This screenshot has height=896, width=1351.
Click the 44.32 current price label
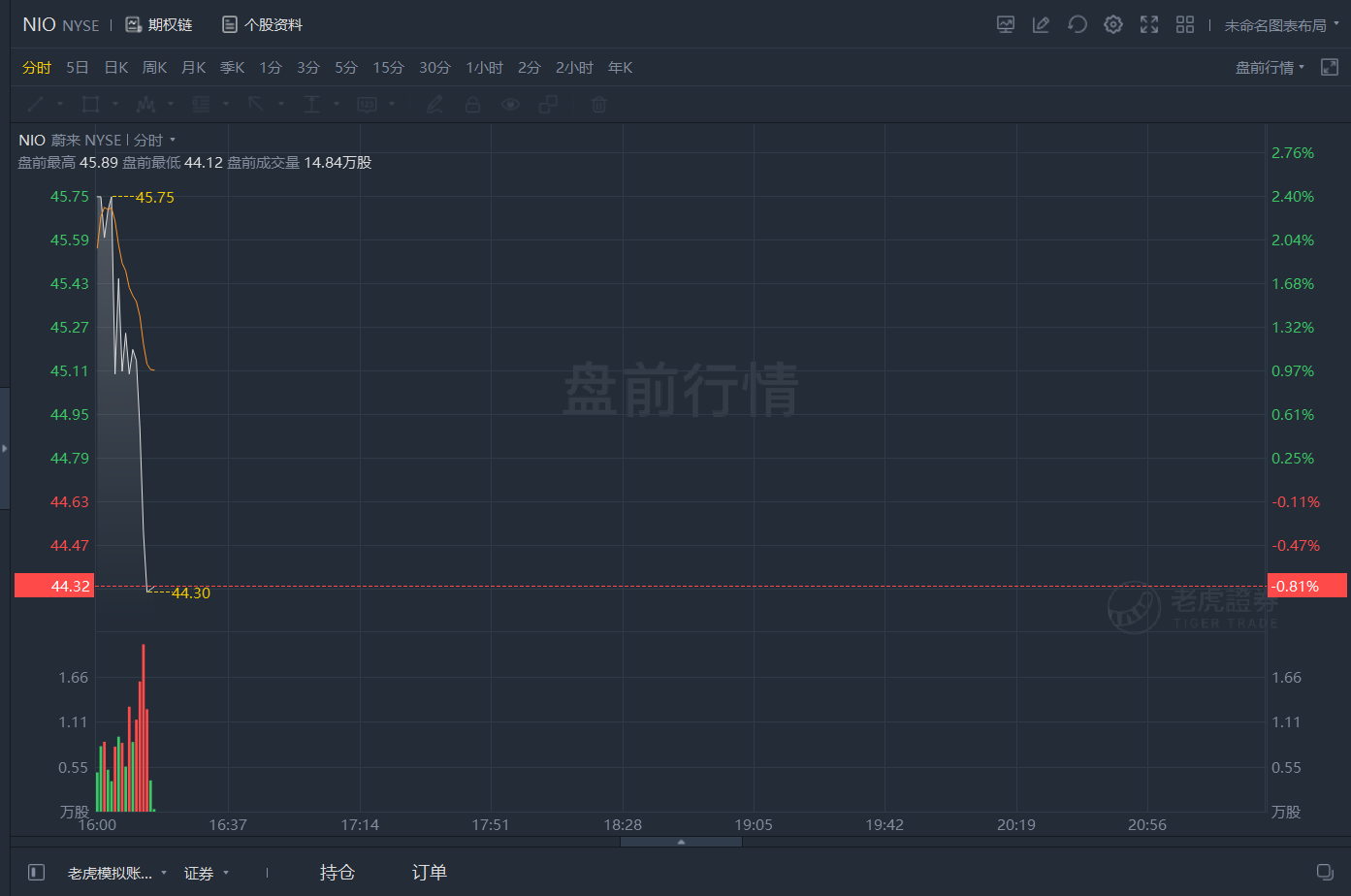[54, 586]
